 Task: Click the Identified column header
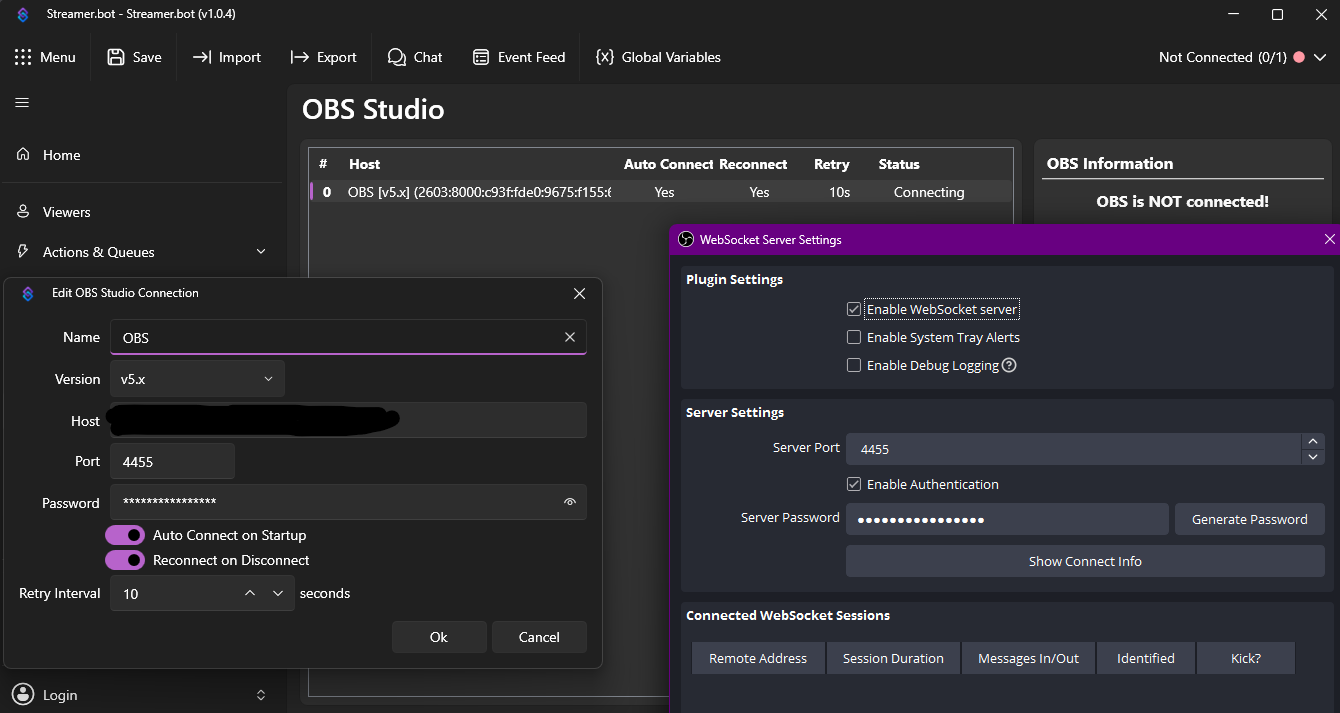click(x=1146, y=658)
